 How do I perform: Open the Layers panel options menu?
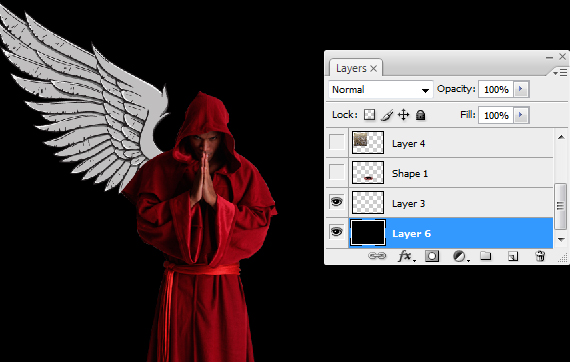(x=560, y=73)
